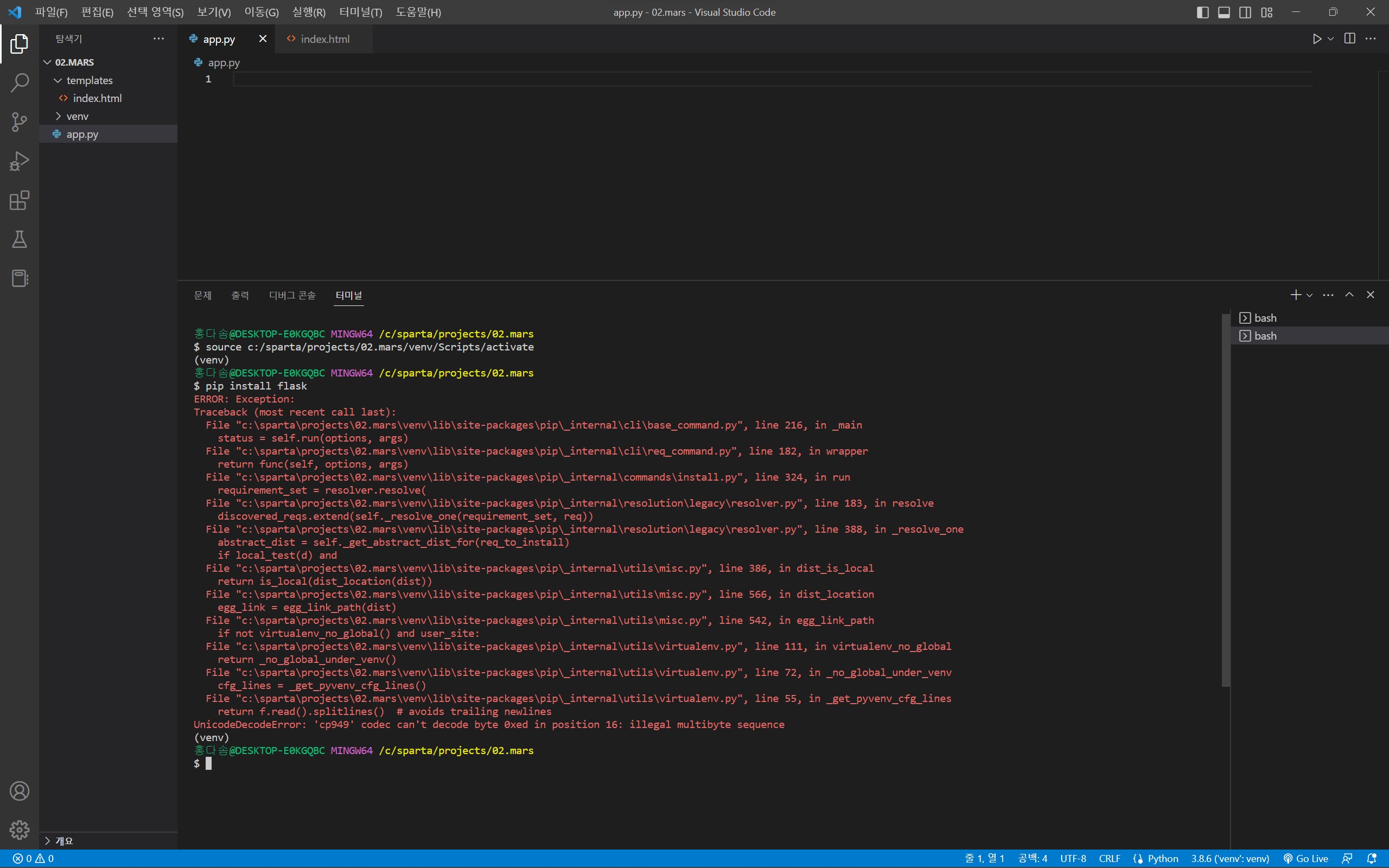Viewport: 1389px width, 868px height.
Task: Open the 터미널(T) menu
Action: click(x=360, y=12)
